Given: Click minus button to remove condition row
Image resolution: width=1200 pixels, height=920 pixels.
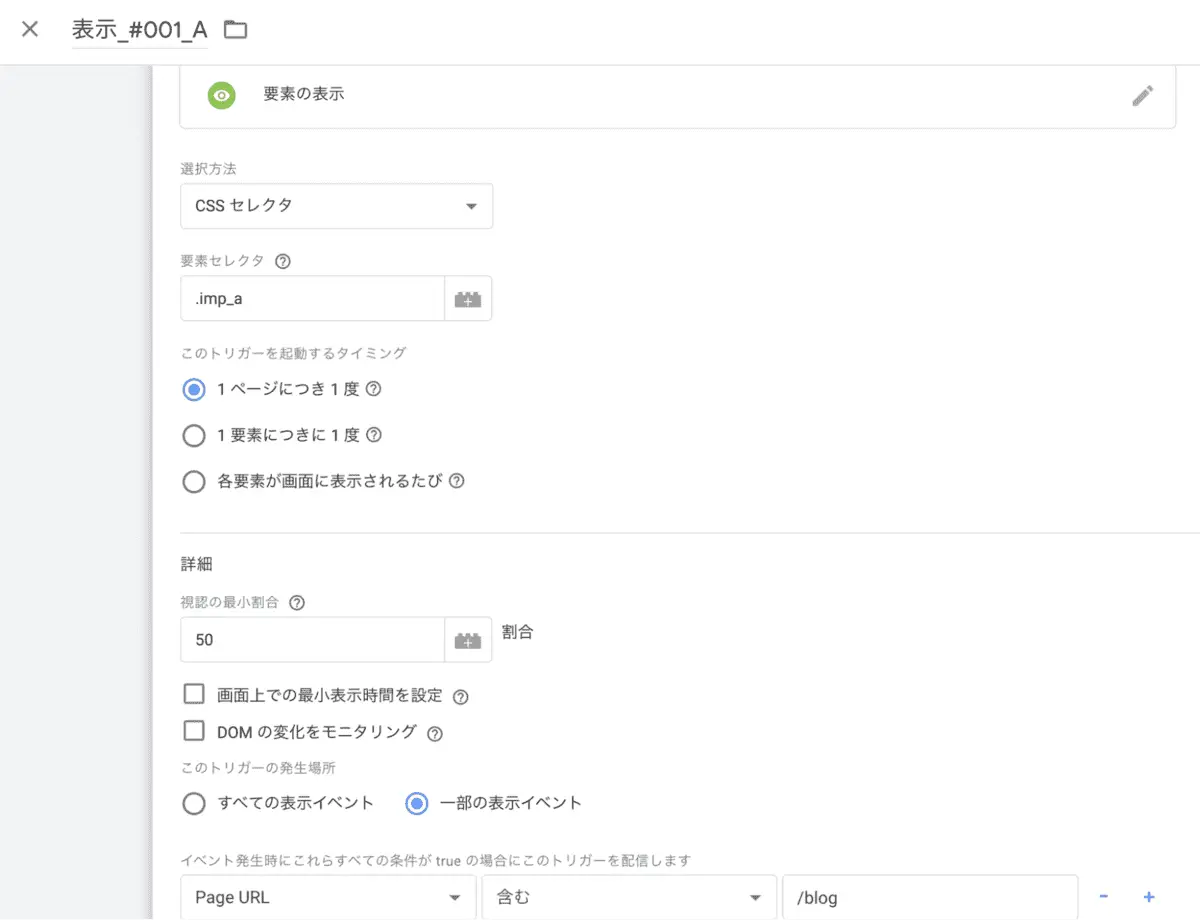Looking at the screenshot, I should (x=1104, y=897).
